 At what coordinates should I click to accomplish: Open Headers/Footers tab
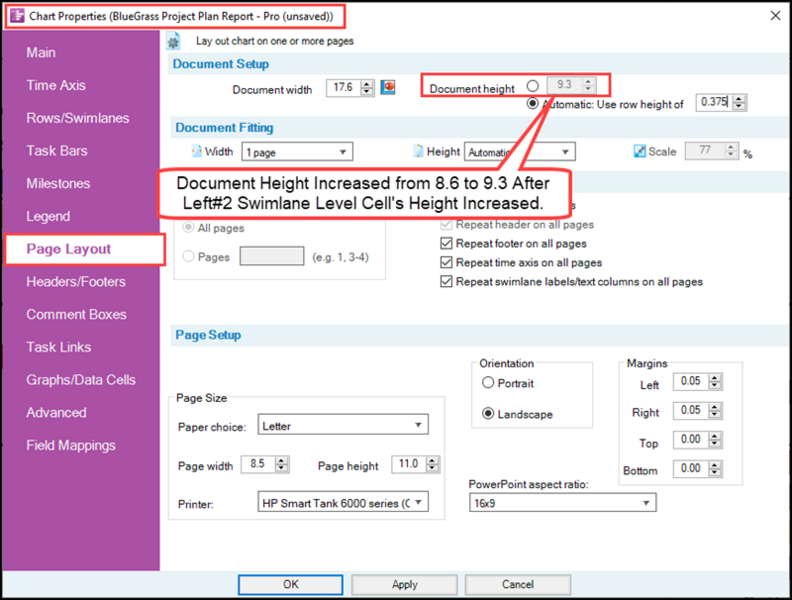coord(76,282)
